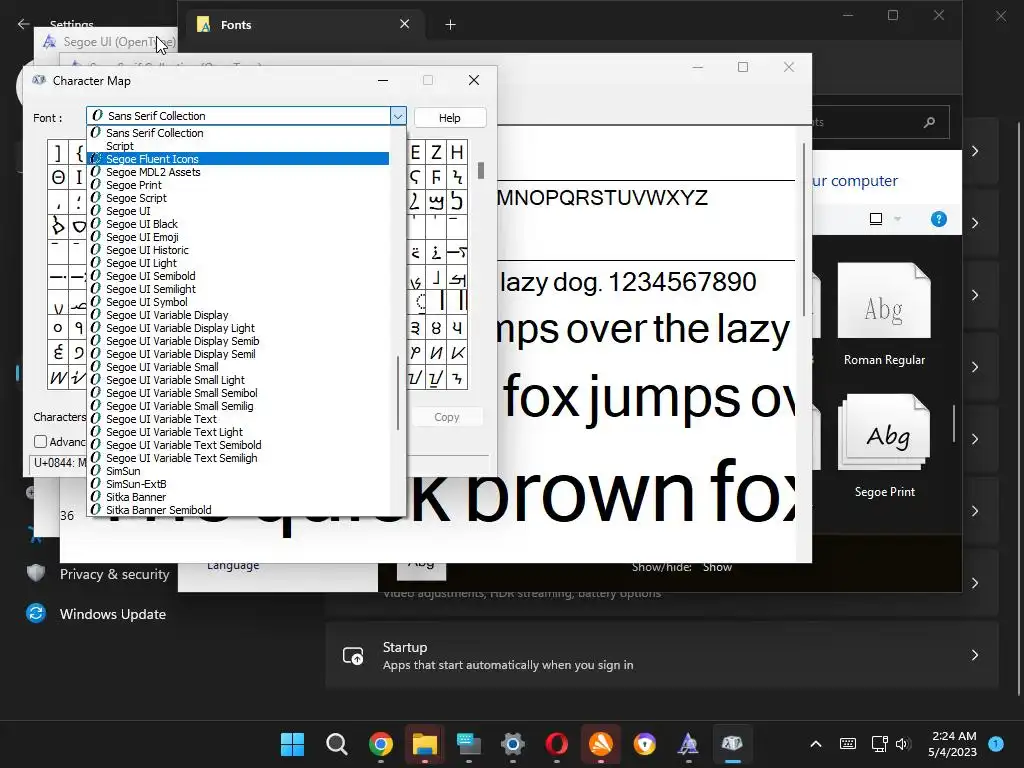
Task: Select the E character cell
Action: [x=416, y=152]
